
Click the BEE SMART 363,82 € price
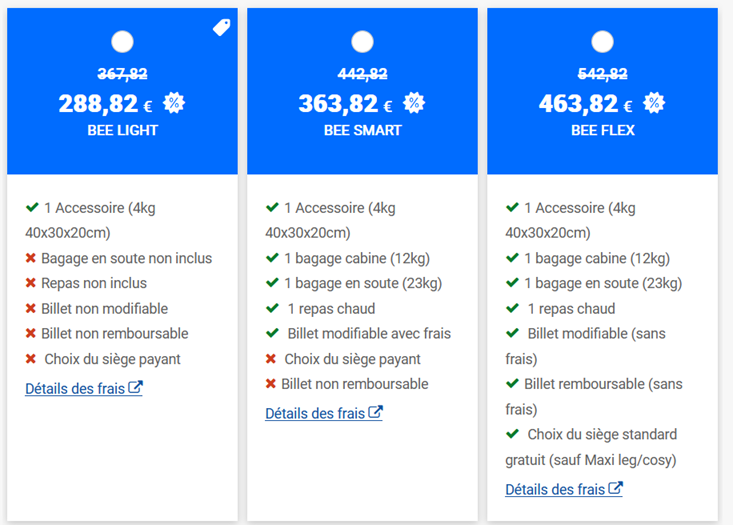345,104
